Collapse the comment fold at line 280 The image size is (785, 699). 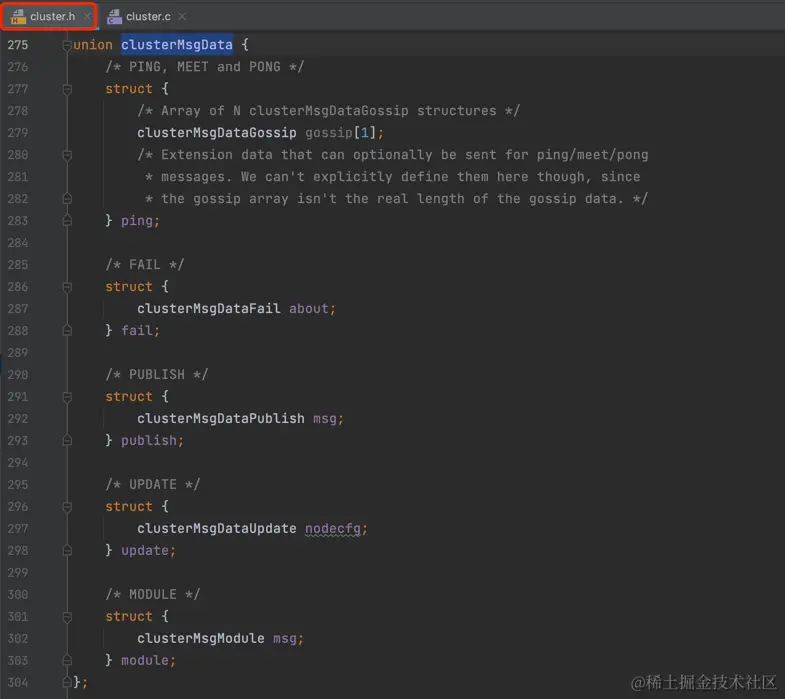[x=67, y=155]
